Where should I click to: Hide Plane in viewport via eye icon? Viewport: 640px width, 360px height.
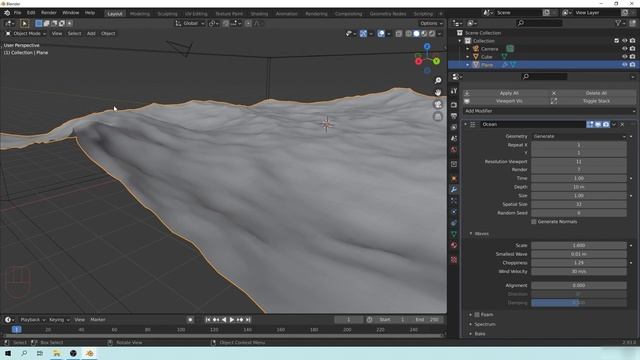624,64
